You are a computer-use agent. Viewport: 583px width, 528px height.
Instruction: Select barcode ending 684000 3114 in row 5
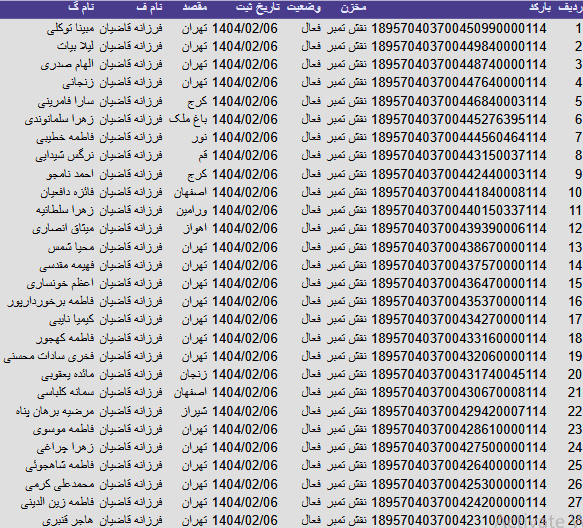459,101
